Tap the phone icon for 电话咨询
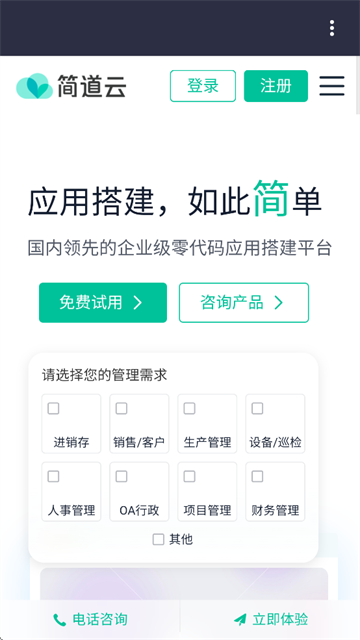 [x=59, y=620]
